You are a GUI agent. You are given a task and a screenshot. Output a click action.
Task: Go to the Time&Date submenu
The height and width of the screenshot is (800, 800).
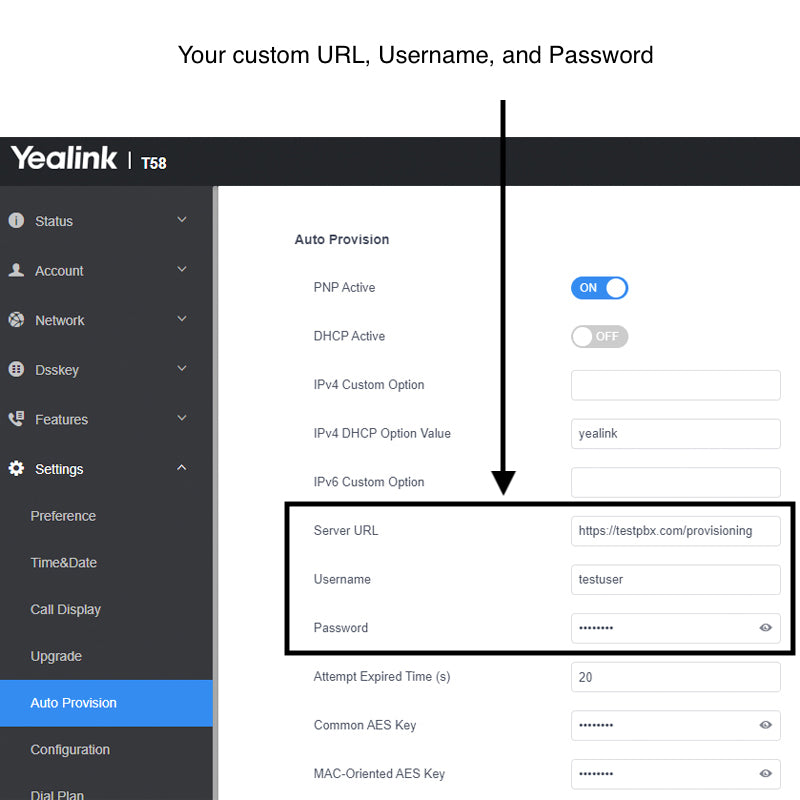click(x=64, y=563)
